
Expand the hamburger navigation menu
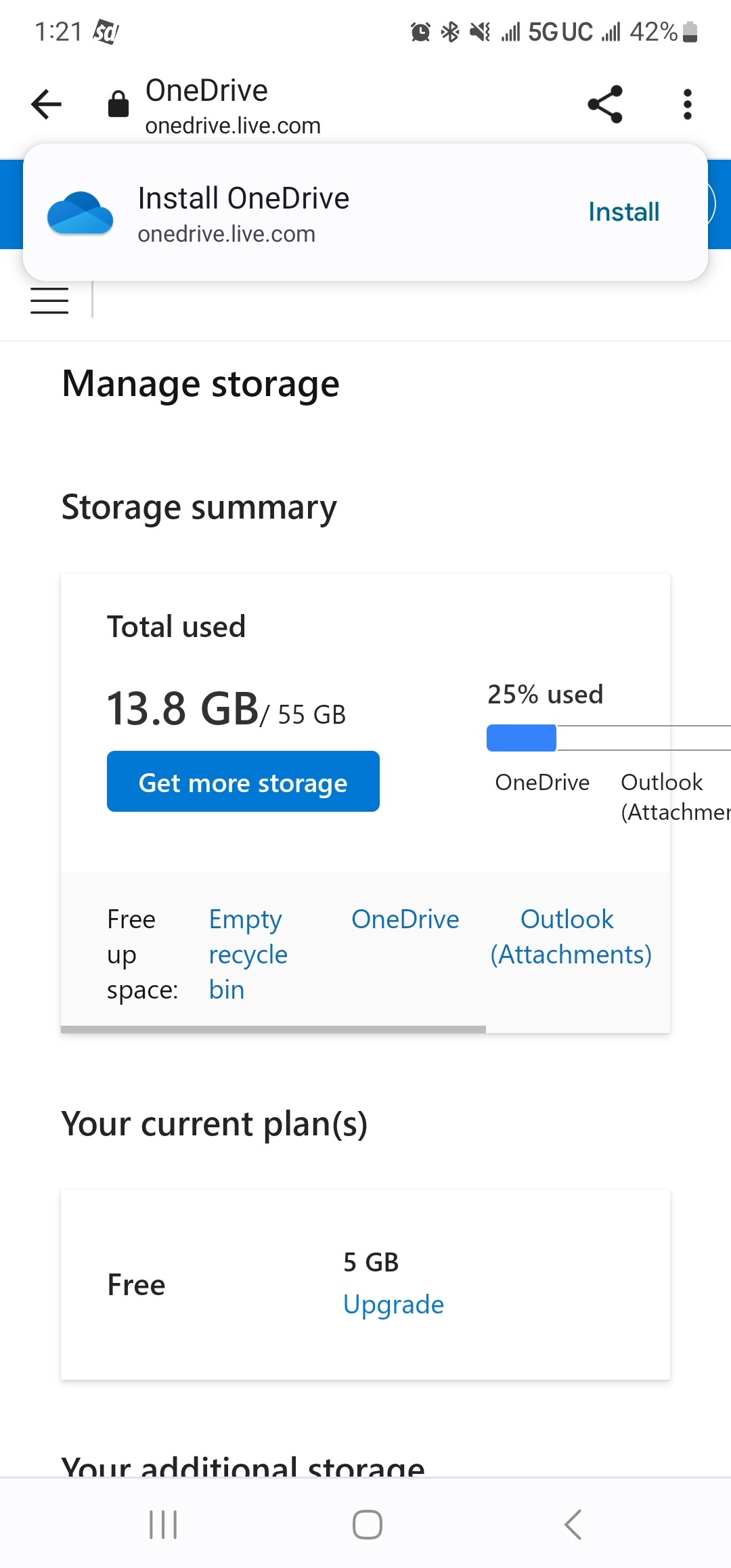[49, 300]
